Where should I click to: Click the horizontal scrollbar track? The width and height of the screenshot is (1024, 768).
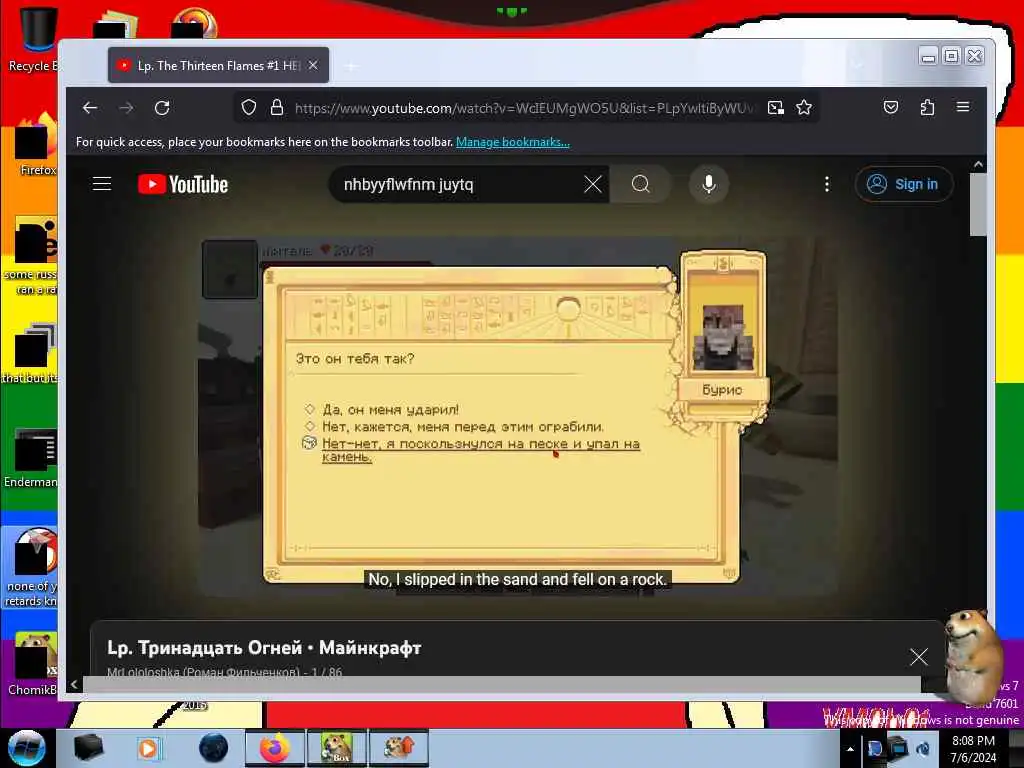502,684
